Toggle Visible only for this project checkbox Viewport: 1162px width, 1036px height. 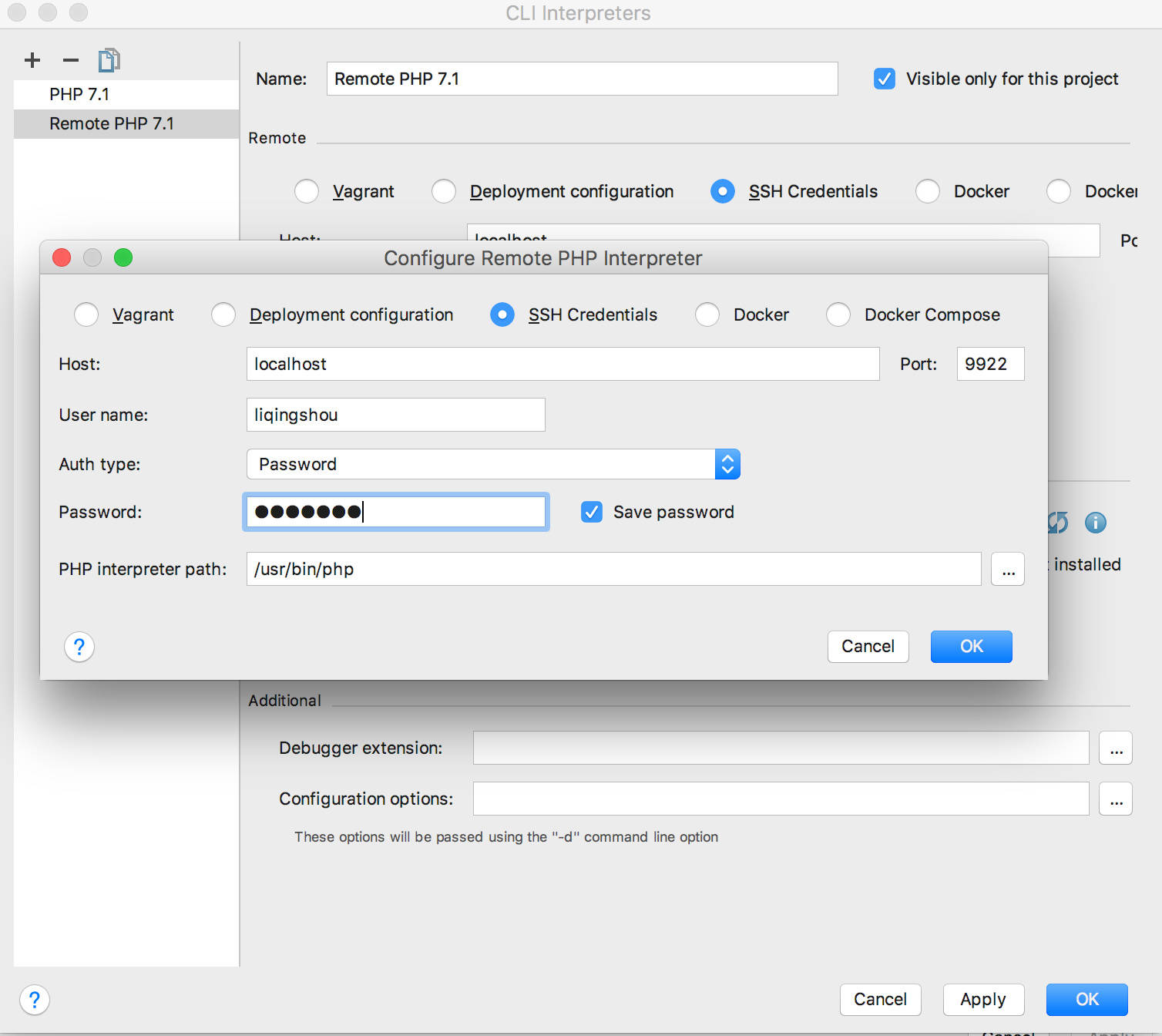885,79
